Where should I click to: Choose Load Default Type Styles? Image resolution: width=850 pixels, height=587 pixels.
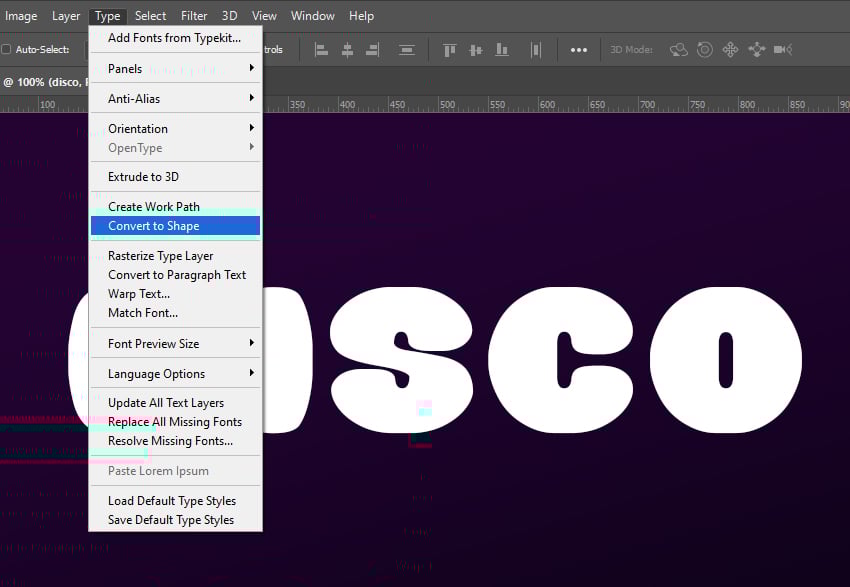click(x=175, y=501)
